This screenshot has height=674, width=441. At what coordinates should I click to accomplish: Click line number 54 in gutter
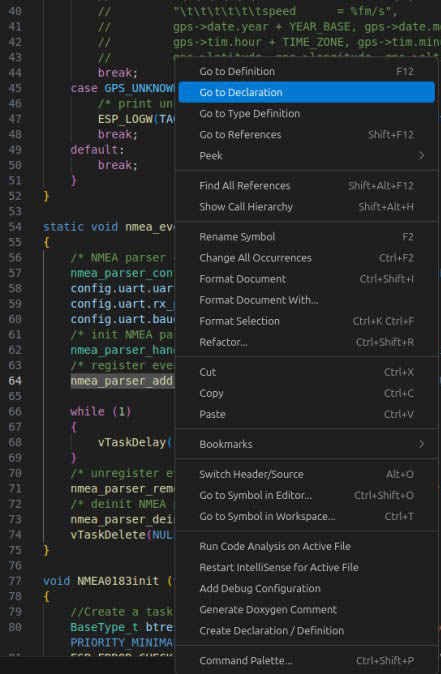[15, 227]
